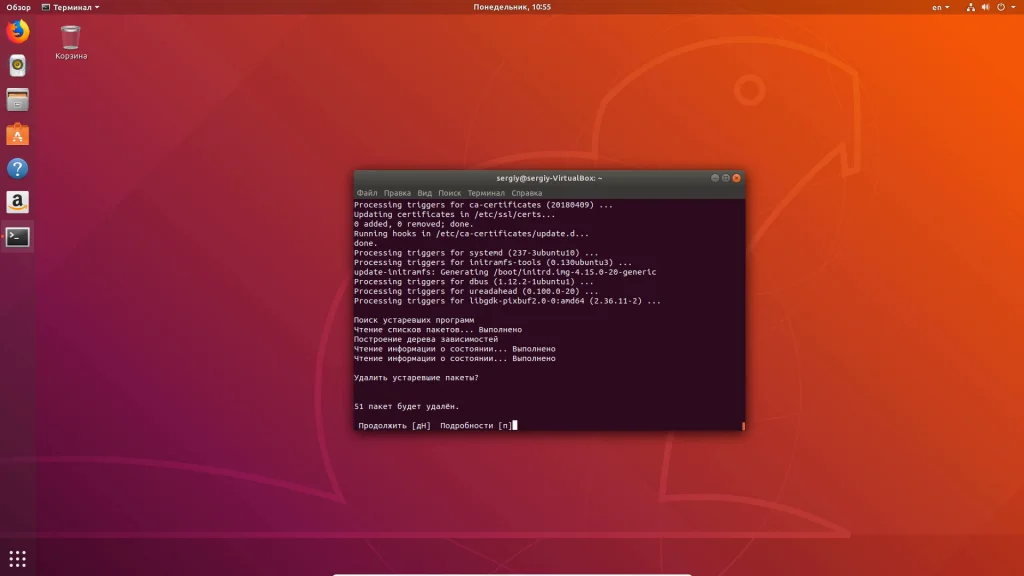The image size is (1024, 576).
Task: Click the Help question mark icon
Action: tap(17, 168)
